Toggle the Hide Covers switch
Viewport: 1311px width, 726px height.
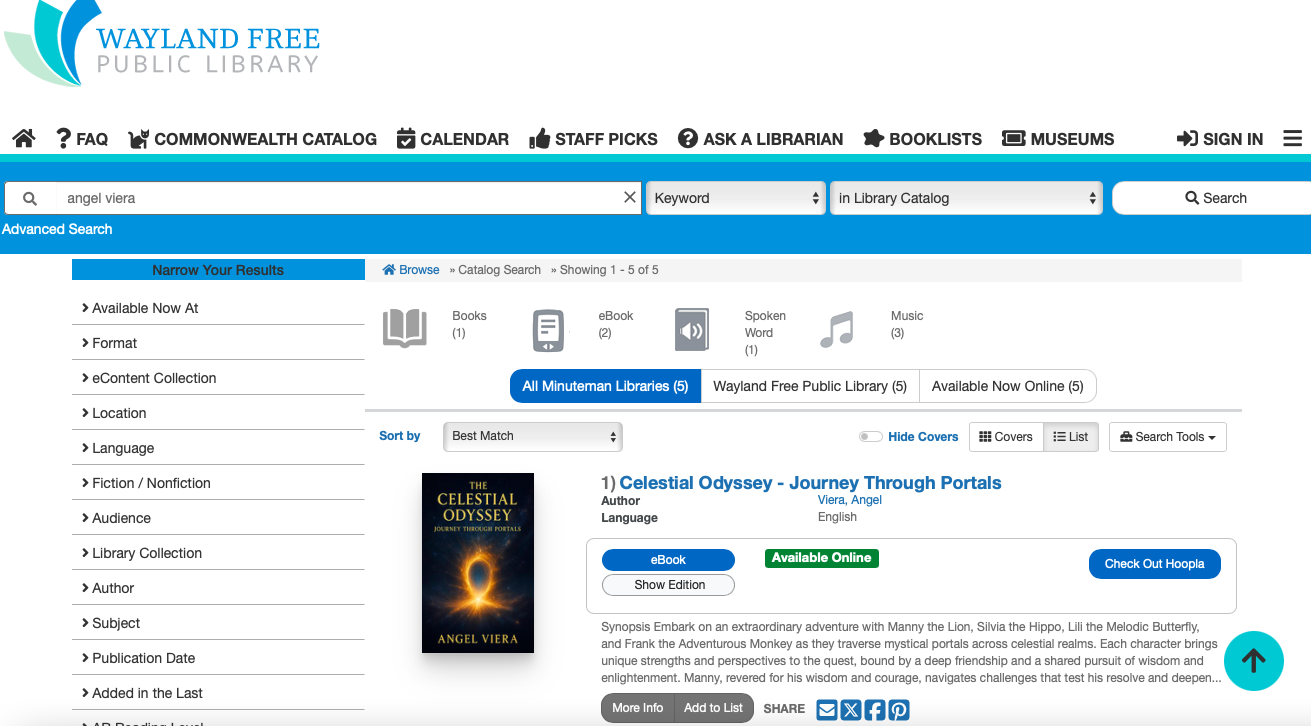[x=870, y=437]
